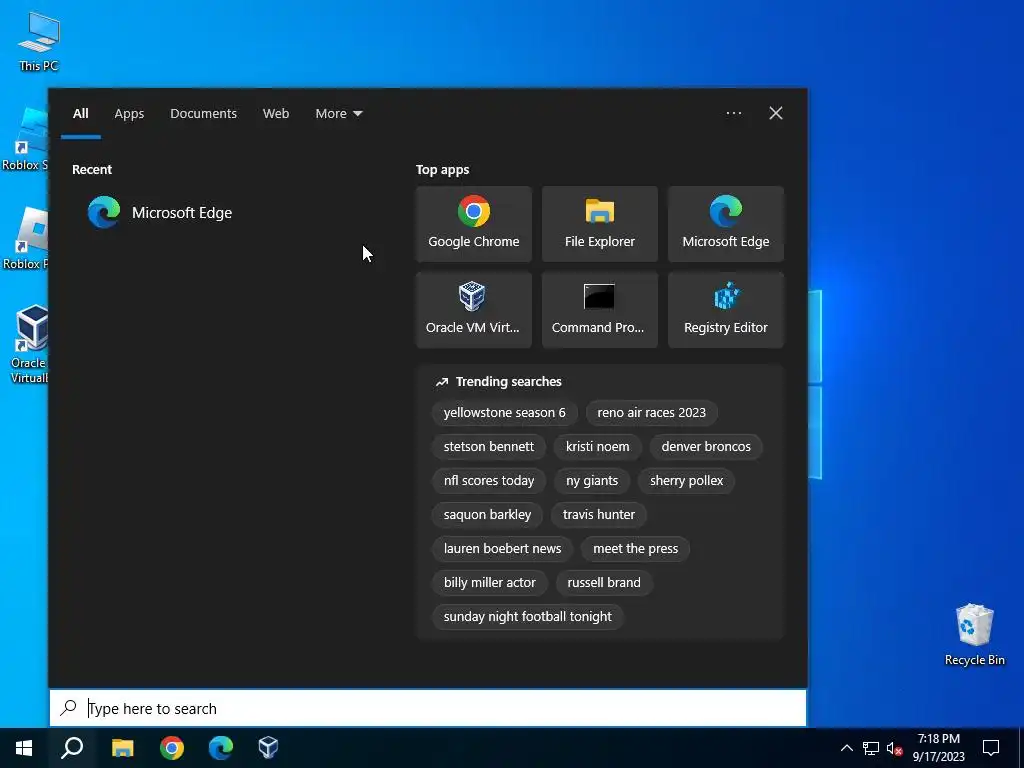Search trending 'stetson bennett'
This screenshot has width=1024, height=768.
point(488,447)
